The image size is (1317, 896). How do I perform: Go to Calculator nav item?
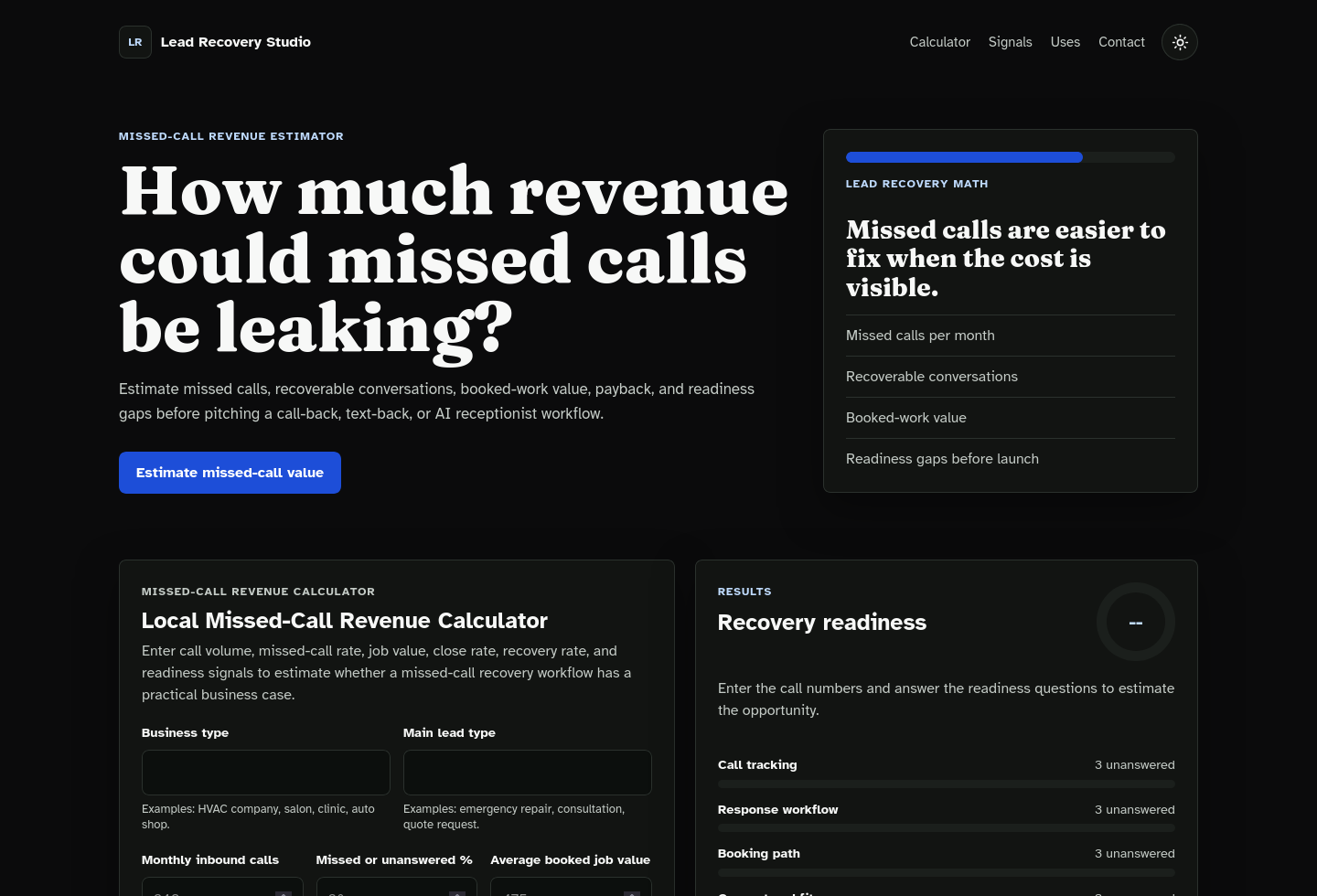pos(939,42)
